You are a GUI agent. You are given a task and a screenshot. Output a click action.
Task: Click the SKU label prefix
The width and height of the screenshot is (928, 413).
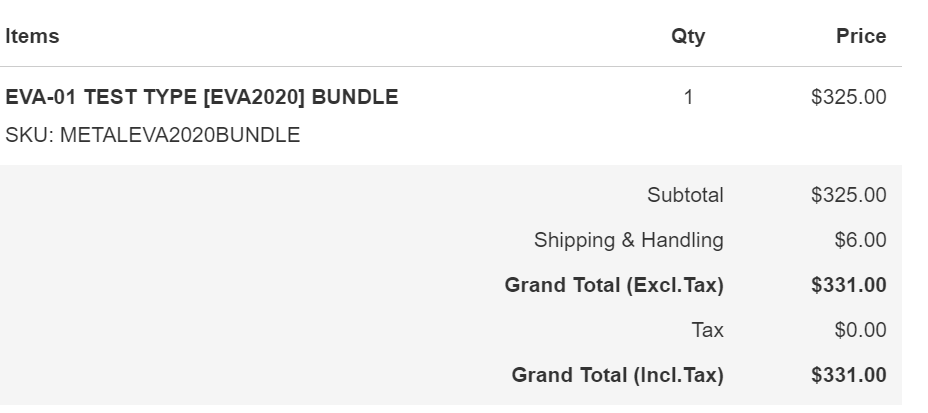tap(30, 135)
